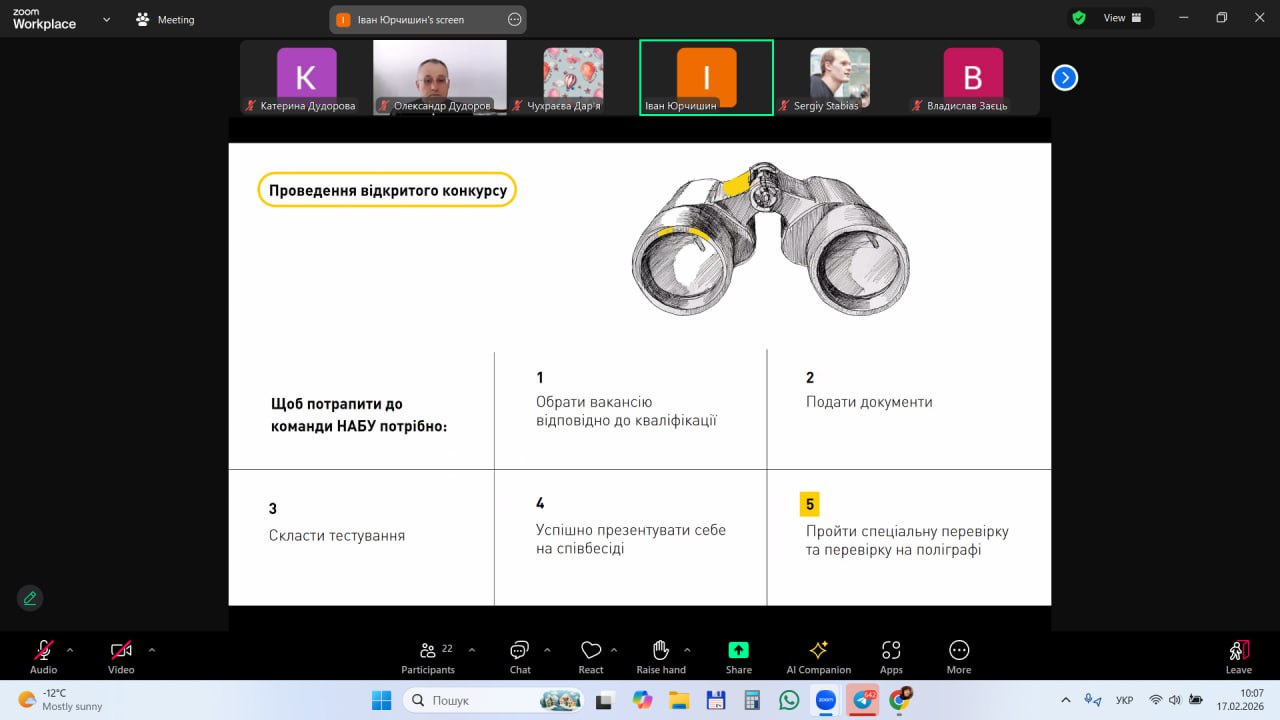Open the Apps panel
The width and height of the screenshot is (1280, 720).
click(x=891, y=656)
